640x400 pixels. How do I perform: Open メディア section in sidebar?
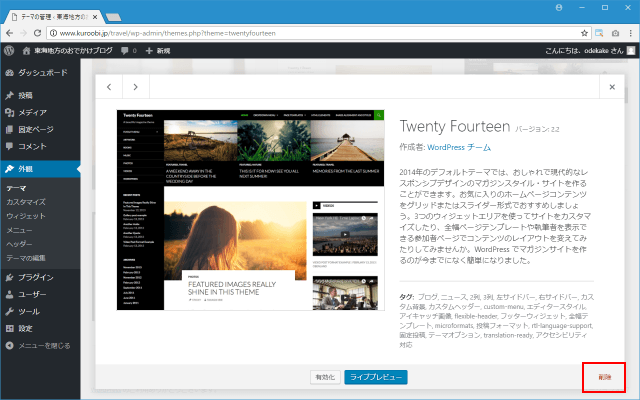point(32,113)
